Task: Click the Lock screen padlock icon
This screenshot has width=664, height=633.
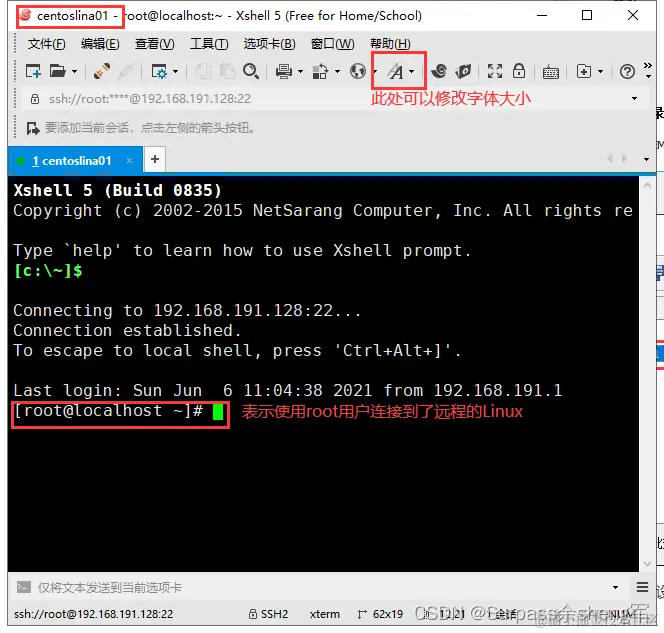Action: click(x=519, y=71)
